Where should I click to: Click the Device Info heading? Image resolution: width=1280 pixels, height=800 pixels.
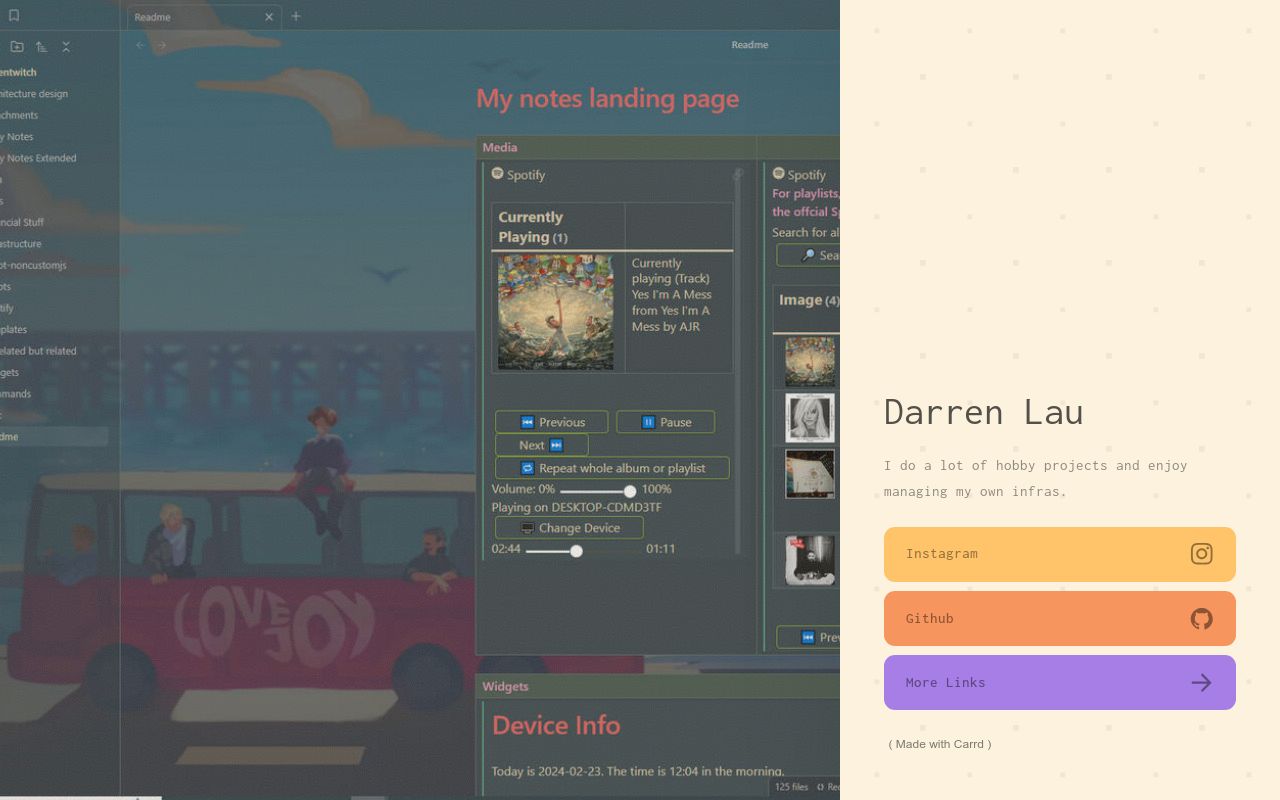pyautogui.click(x=556, y=725)
